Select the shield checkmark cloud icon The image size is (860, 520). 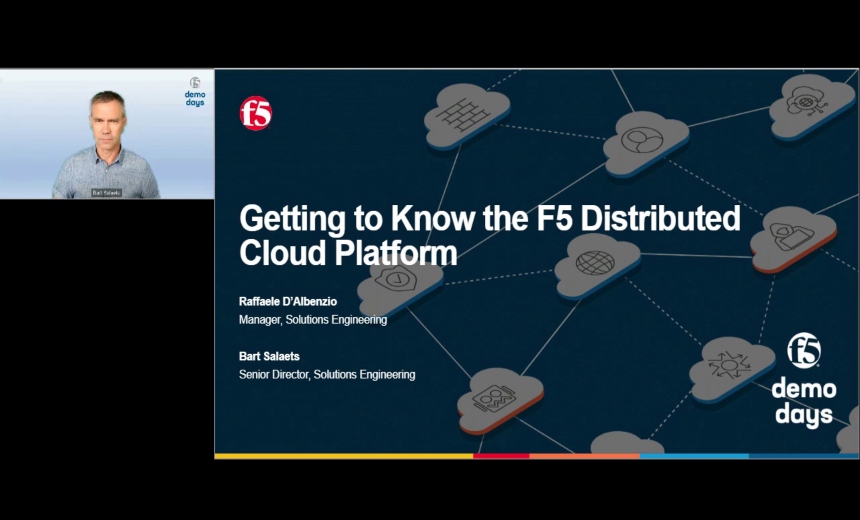[400, 281]
